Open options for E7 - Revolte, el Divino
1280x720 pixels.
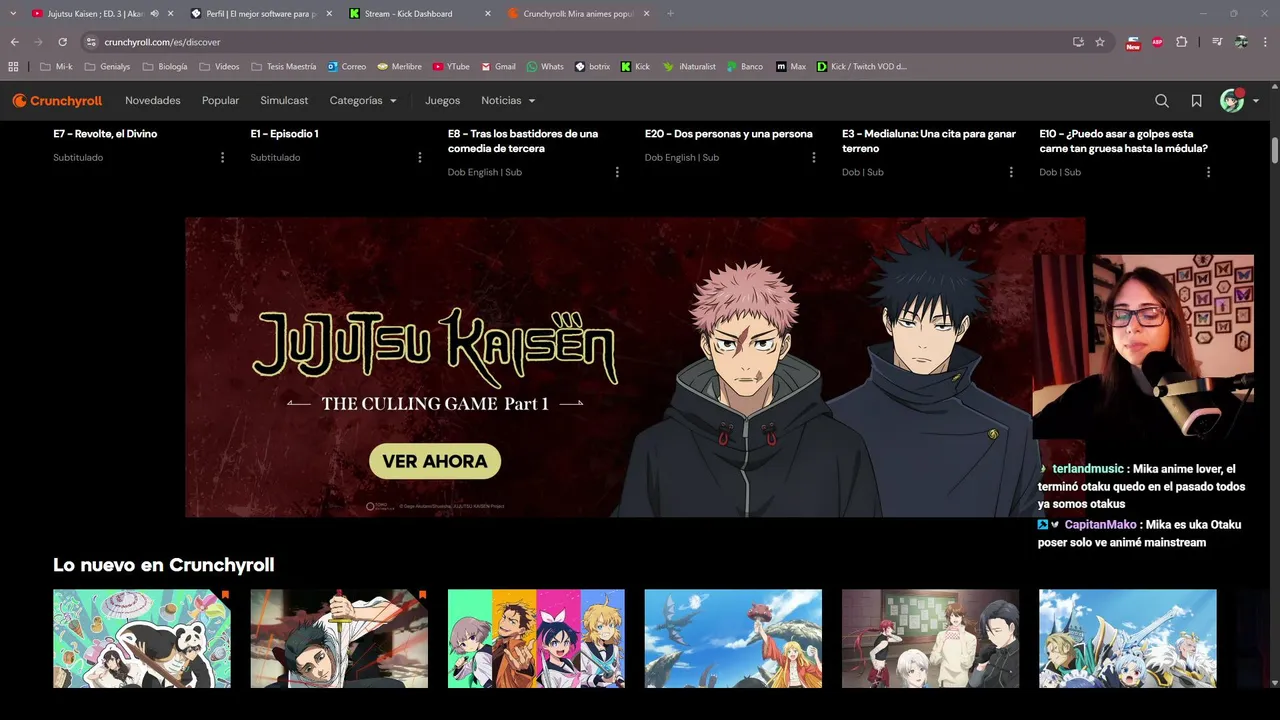pos(222,157)
